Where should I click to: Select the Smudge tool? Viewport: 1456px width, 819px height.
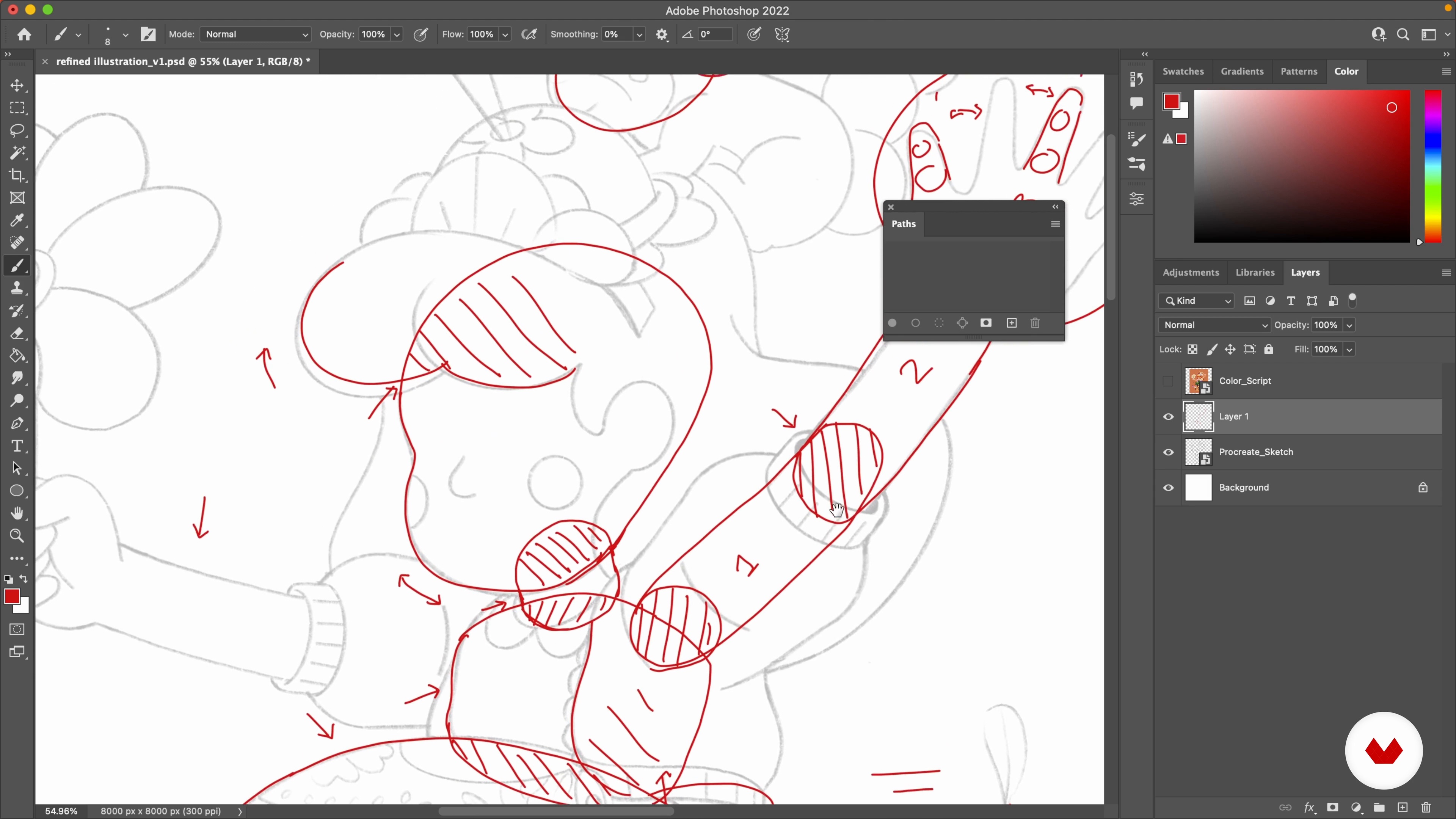(x=17, y=379)
